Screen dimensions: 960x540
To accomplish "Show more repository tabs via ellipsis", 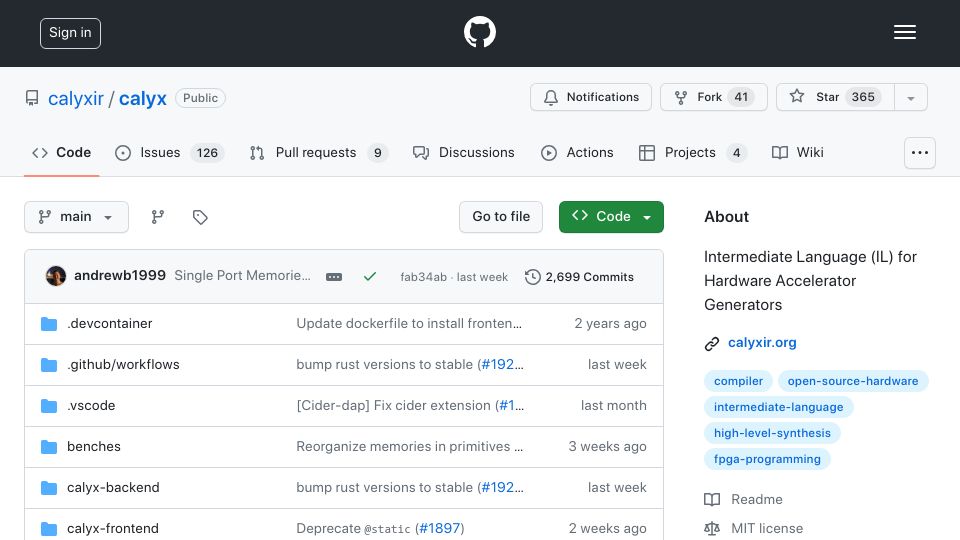I will tap(920, 153).
